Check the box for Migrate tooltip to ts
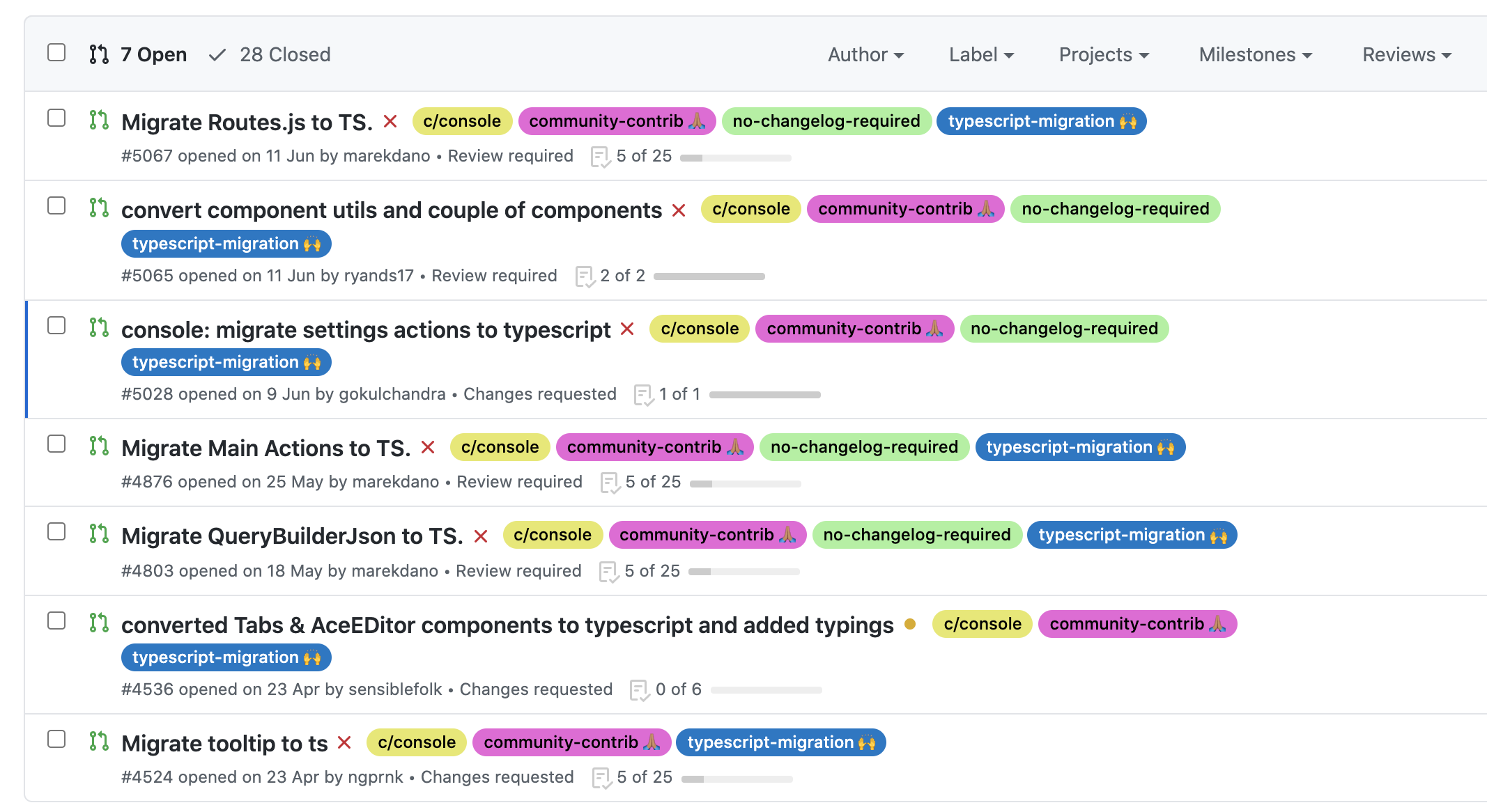Image resolution: width=1487 pixels, height=812 pixels. point(56,740)
